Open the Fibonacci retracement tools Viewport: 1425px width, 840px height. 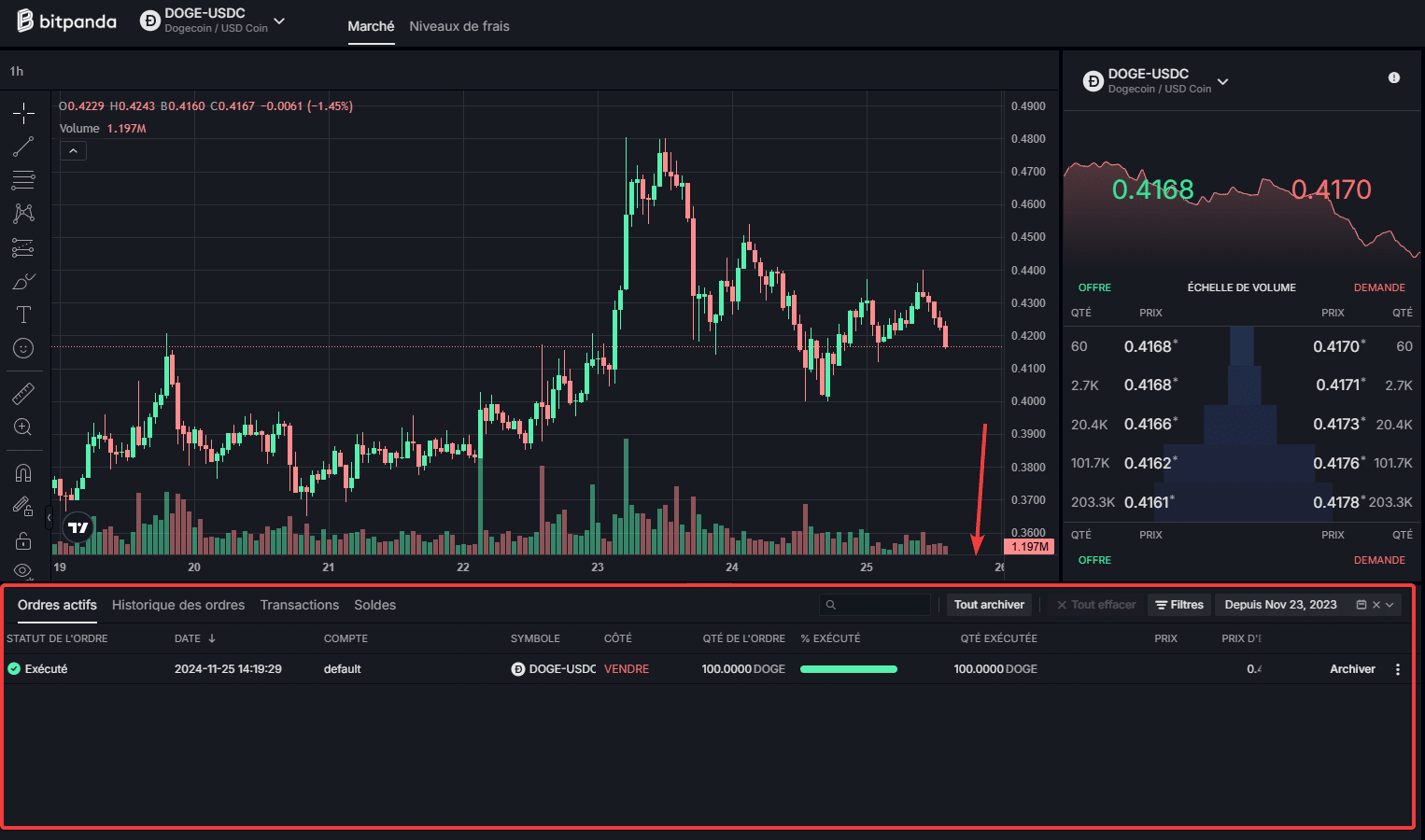click(x=23, y=180)
